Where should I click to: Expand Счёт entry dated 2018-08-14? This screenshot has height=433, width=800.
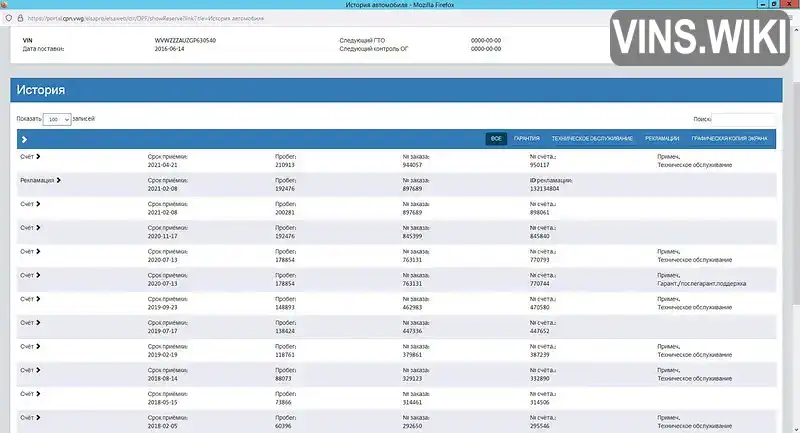[38, 370]
